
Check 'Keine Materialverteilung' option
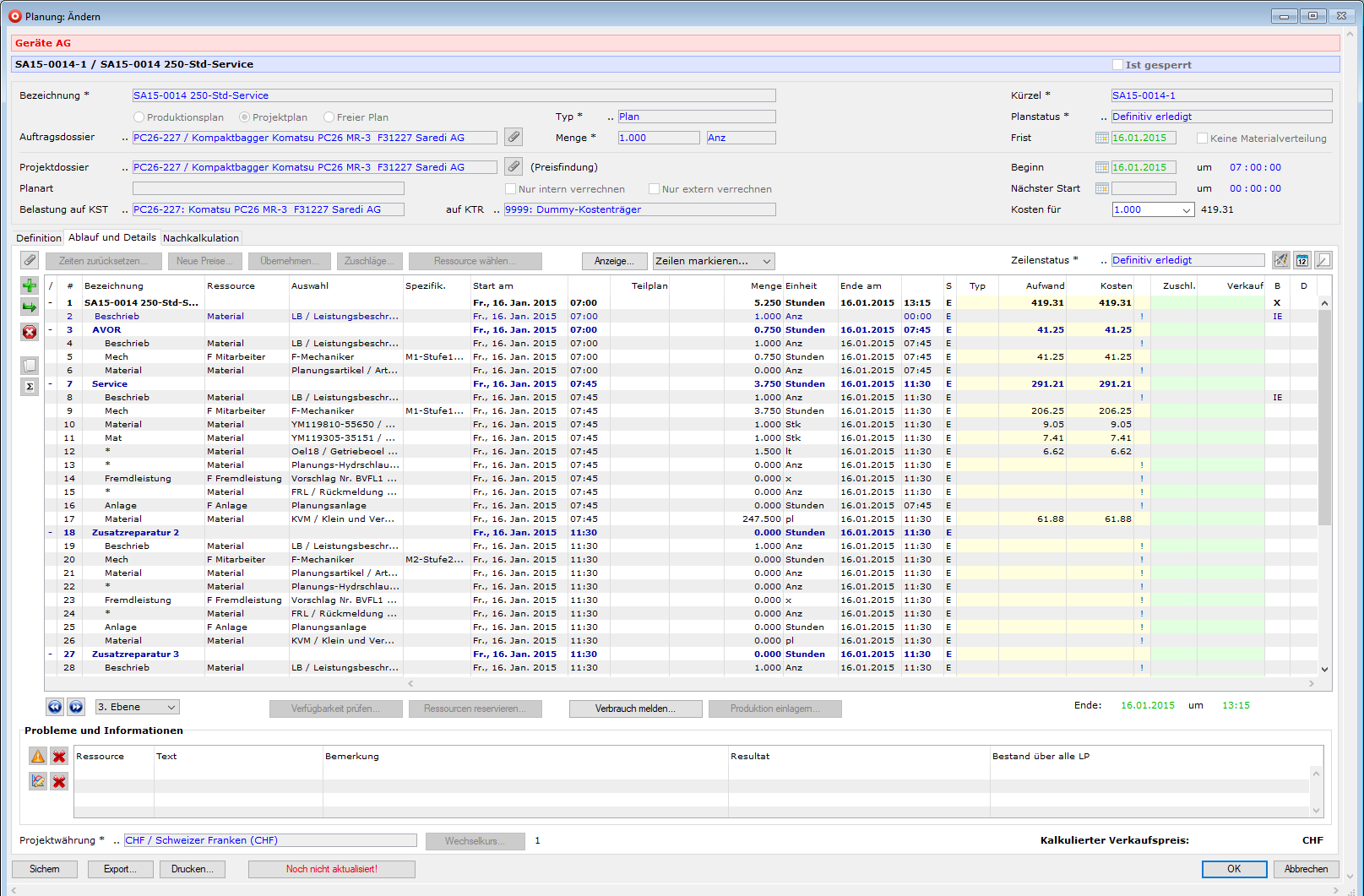coord(1202,138)
